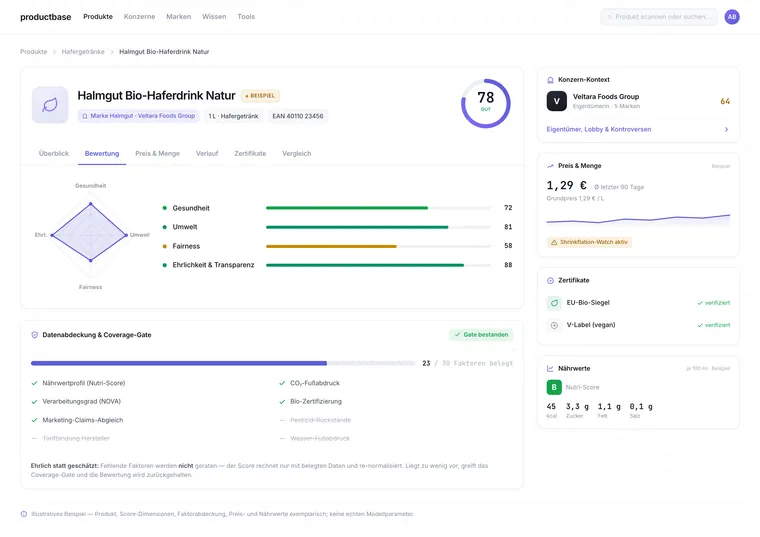This screenshot has height=537, width=760.
Task: Click the EAN 40110 23456 tag
Action: [x=298, y=116]
